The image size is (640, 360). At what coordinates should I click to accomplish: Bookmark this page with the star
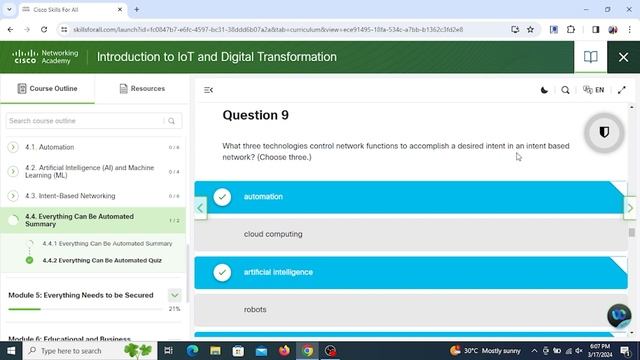(x=530, y=29)
